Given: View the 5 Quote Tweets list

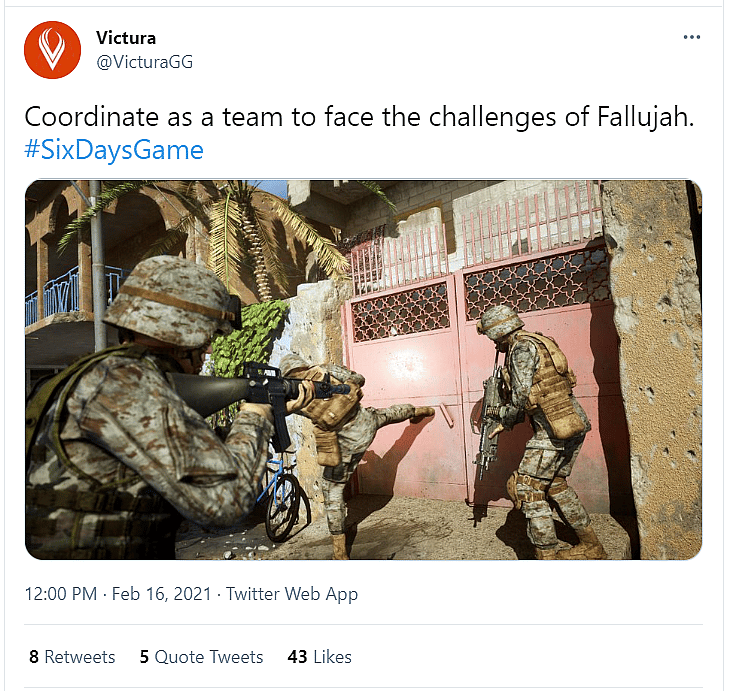Looking at the screenshot, I should (201, 657).
